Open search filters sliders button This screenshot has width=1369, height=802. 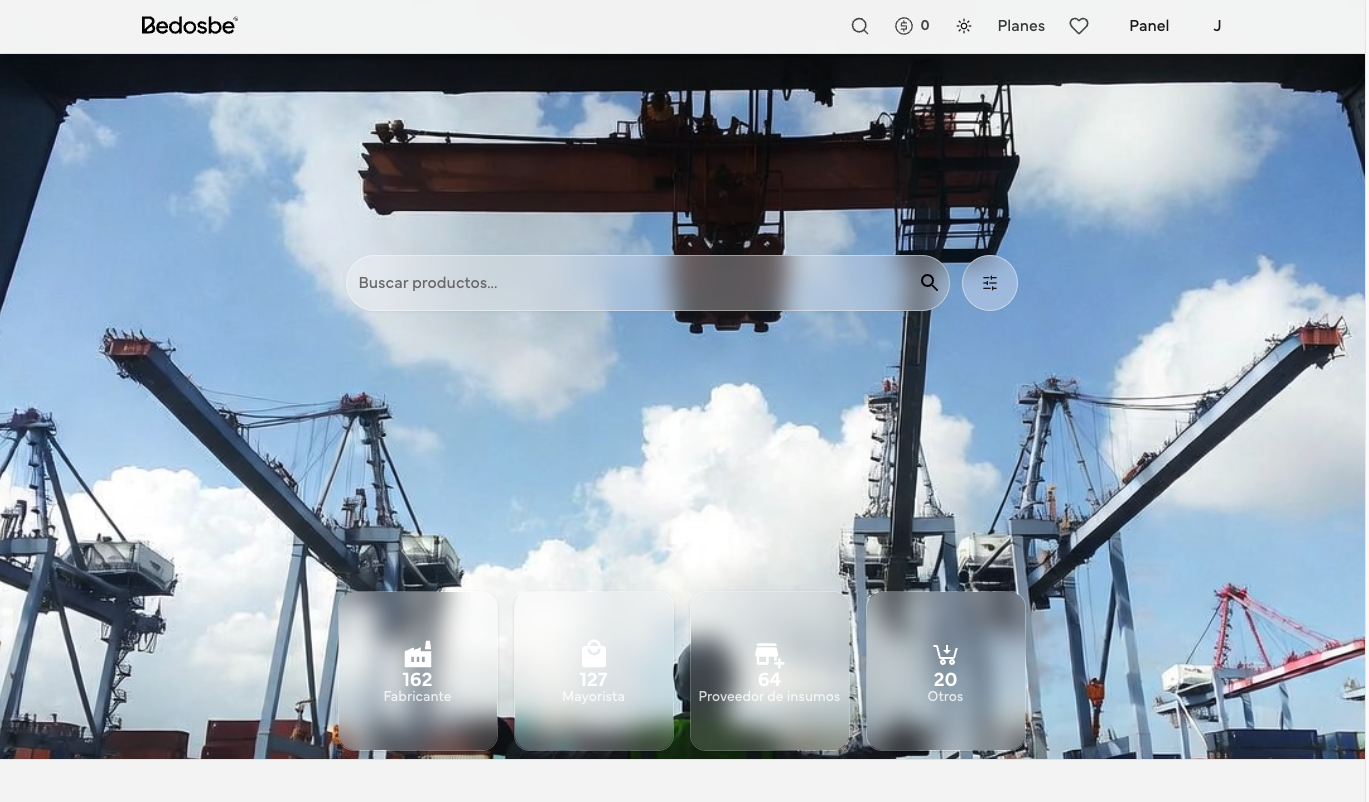[x=989, y=283]
